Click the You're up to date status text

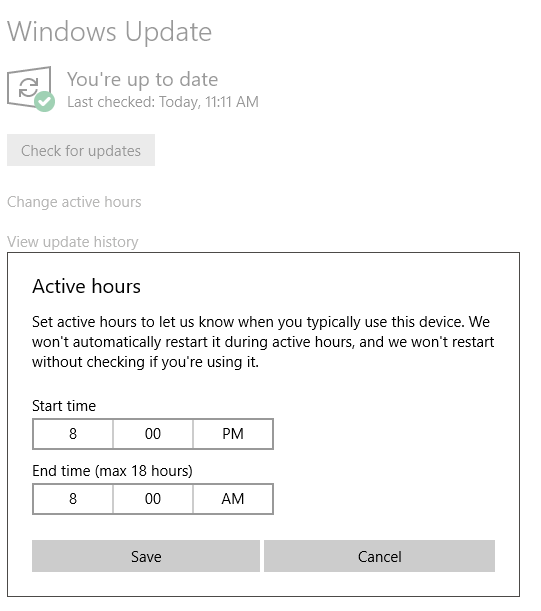[x=142, y=79]
